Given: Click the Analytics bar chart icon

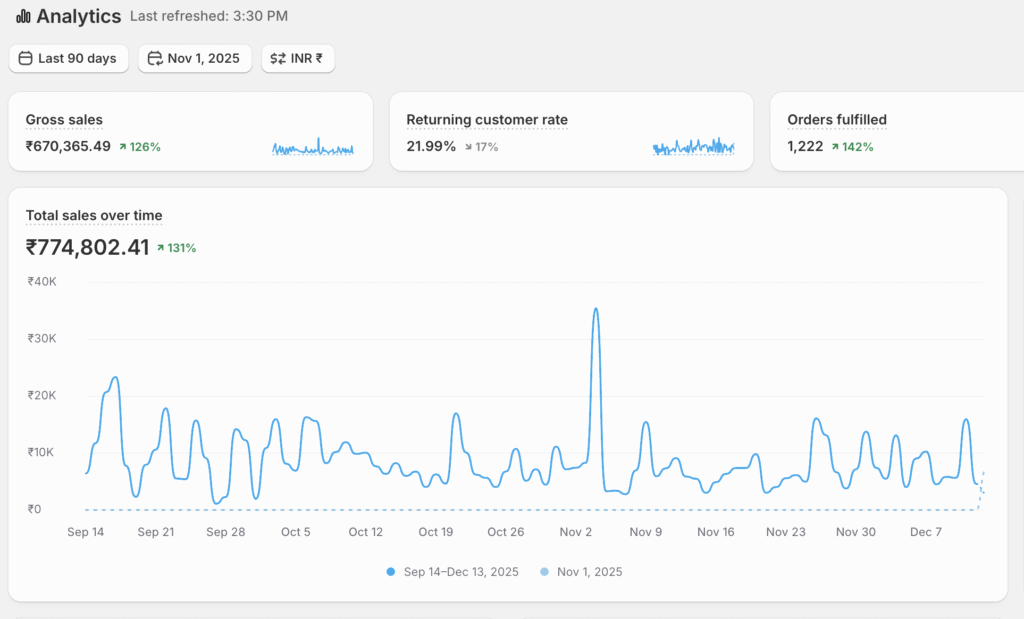Looking at the screenshot, I should 23,17.
